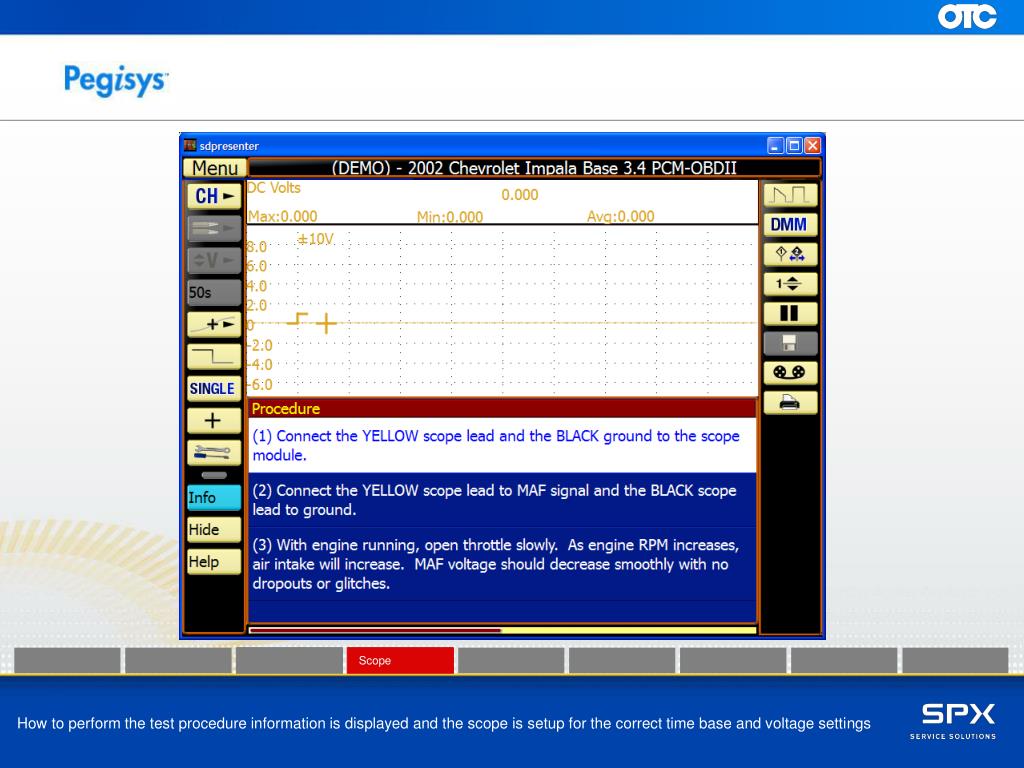Click the DC Volts label
1024x768 pixels.
274,188
